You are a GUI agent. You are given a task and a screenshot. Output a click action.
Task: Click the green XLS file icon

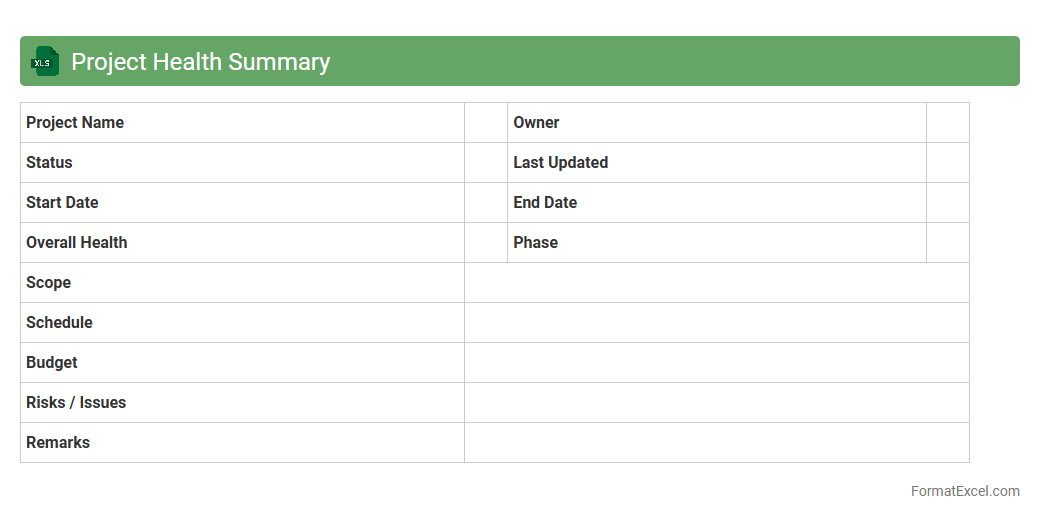coord(45,61)
